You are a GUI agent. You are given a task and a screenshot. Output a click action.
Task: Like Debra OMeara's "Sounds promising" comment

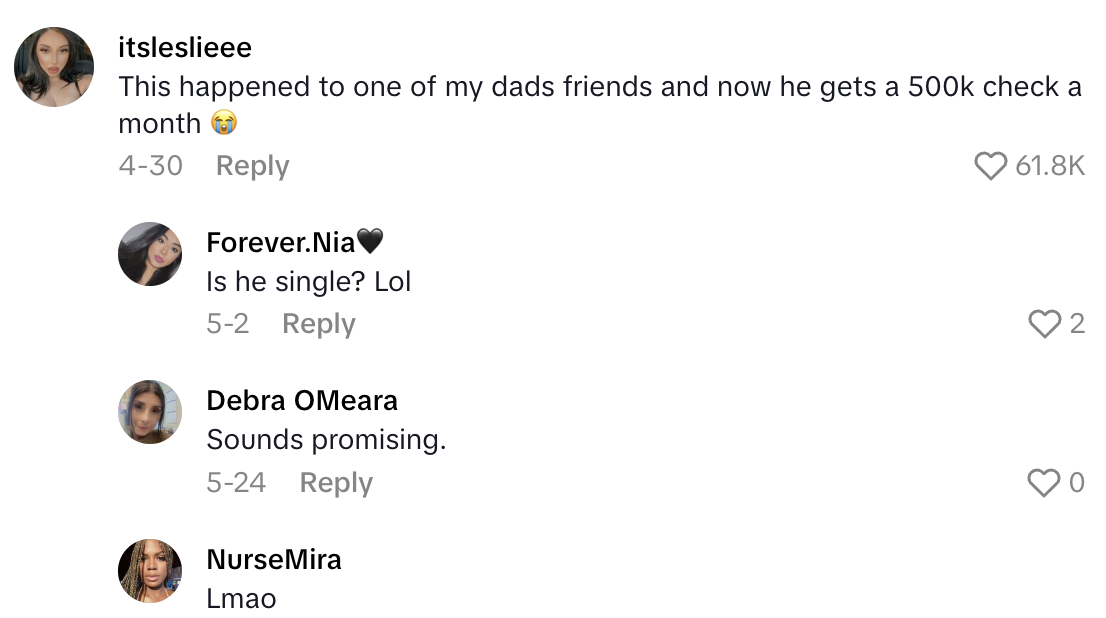pos(1044,483)
